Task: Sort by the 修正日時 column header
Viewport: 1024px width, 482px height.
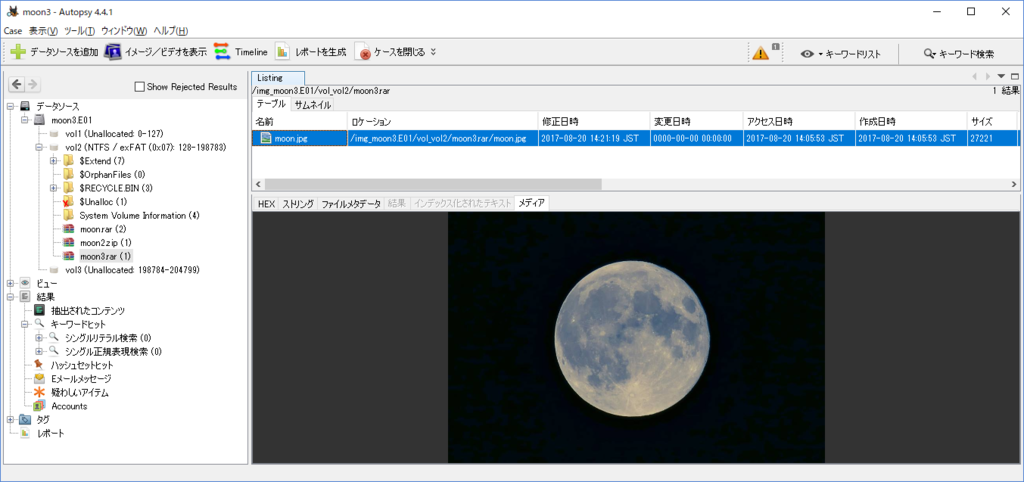Action: (594, 121)
